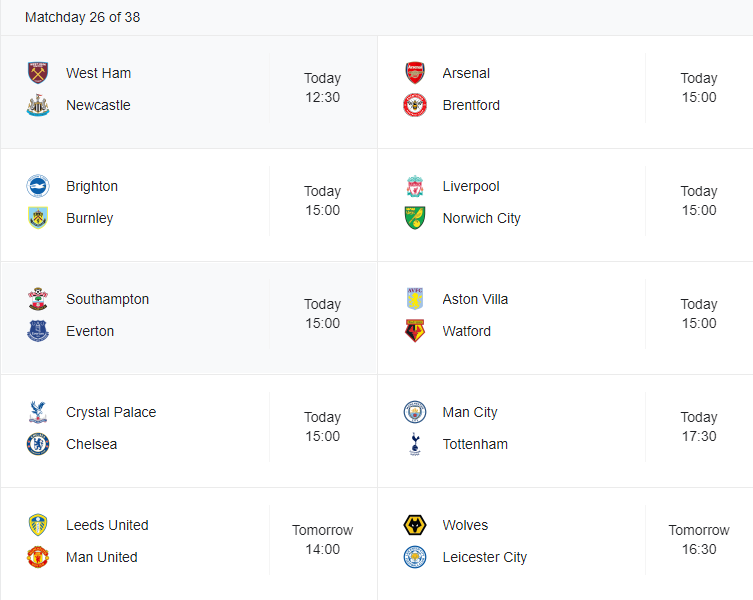Viewport: 753px width, 600px height.
Task: Select the Southampton team name
Action: point(108,299)
